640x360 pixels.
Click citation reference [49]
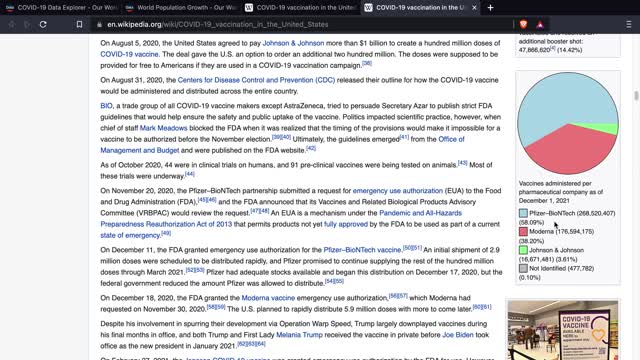[166, 233]
